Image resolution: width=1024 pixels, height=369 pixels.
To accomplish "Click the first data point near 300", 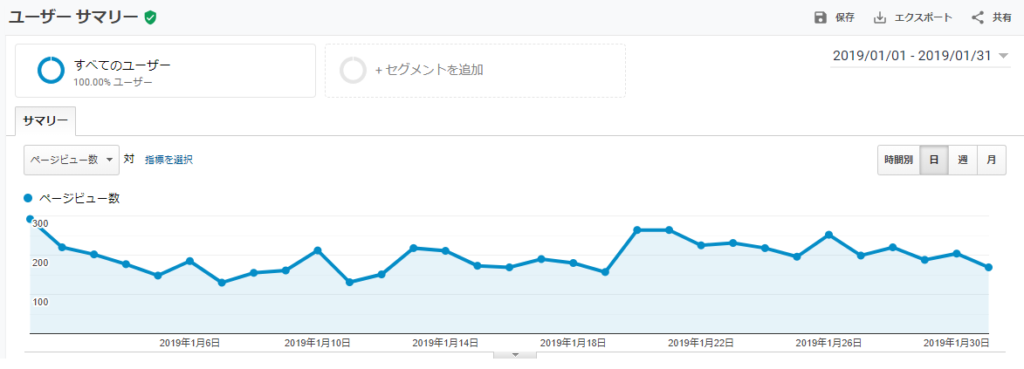I will click(29, 219).
